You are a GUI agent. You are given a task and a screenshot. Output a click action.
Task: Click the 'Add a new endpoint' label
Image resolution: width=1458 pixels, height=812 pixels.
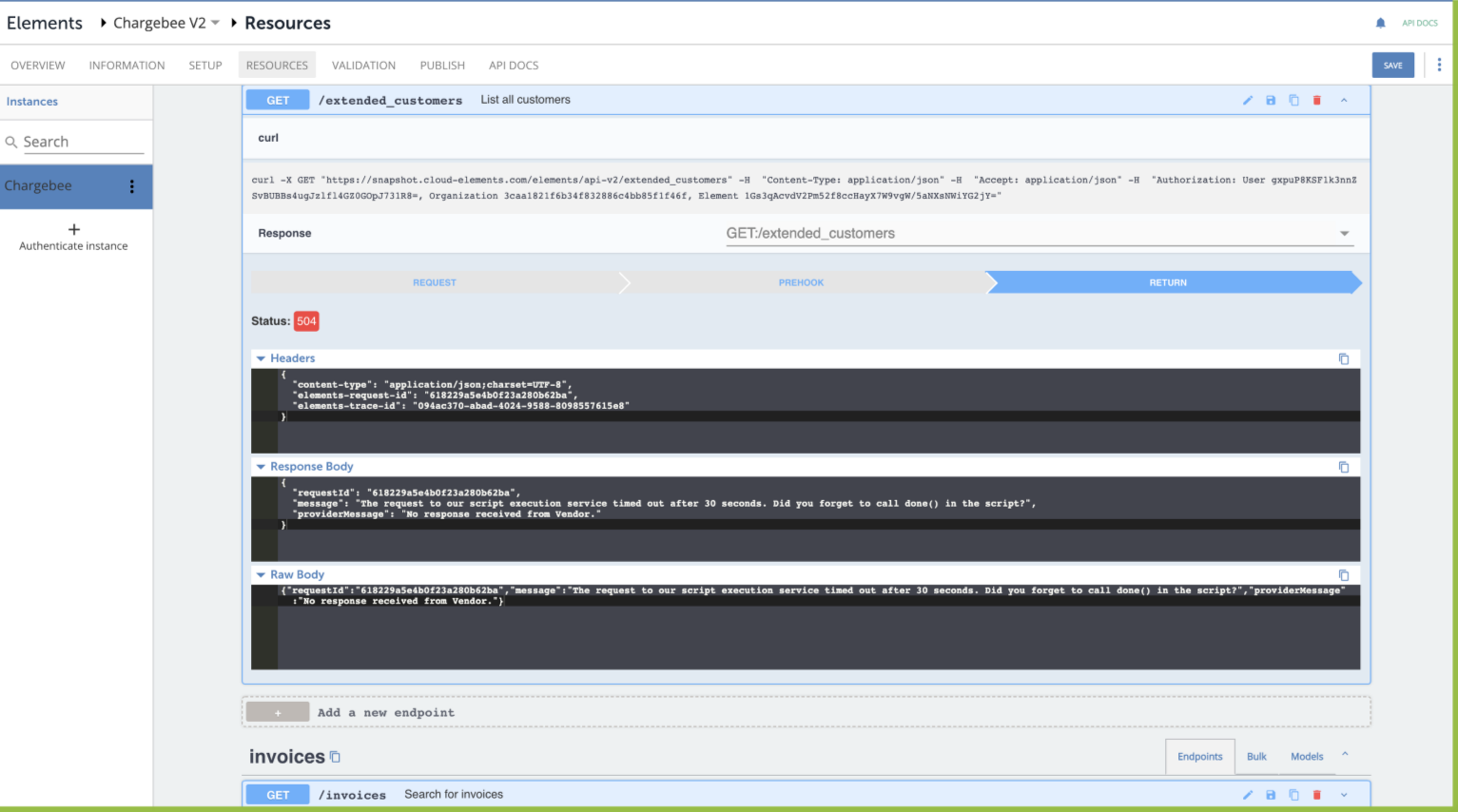386,712
